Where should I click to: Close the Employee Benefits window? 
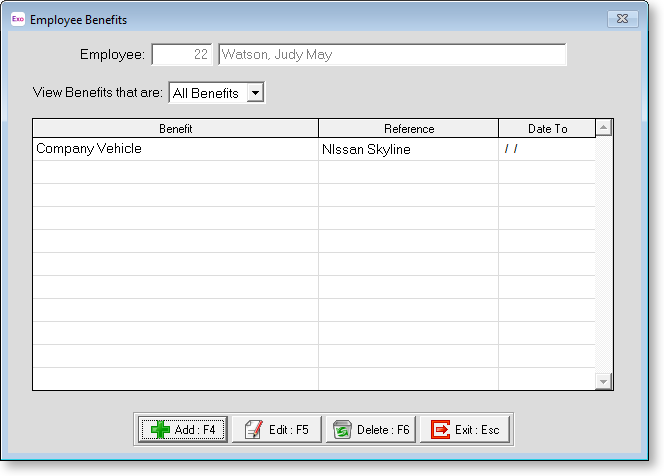(622, 19)
